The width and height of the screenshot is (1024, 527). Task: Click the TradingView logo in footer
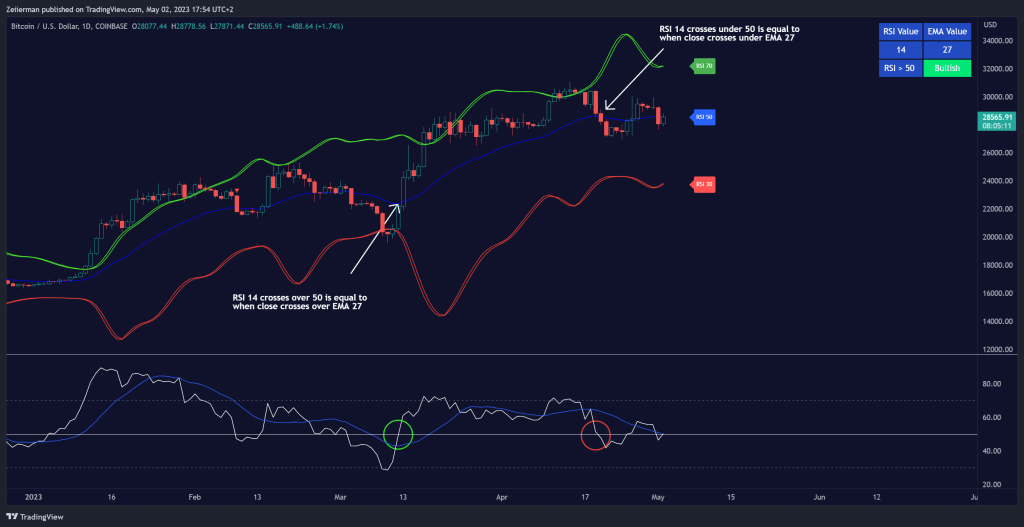39,517
